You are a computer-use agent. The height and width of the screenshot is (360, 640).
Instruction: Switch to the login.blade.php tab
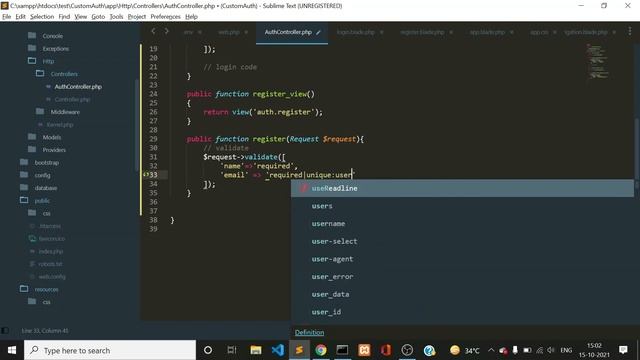coord(356,32)
